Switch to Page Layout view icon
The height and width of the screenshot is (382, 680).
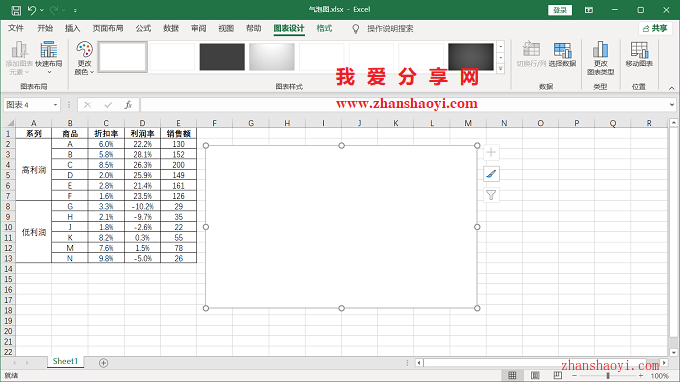pos(535,375)
